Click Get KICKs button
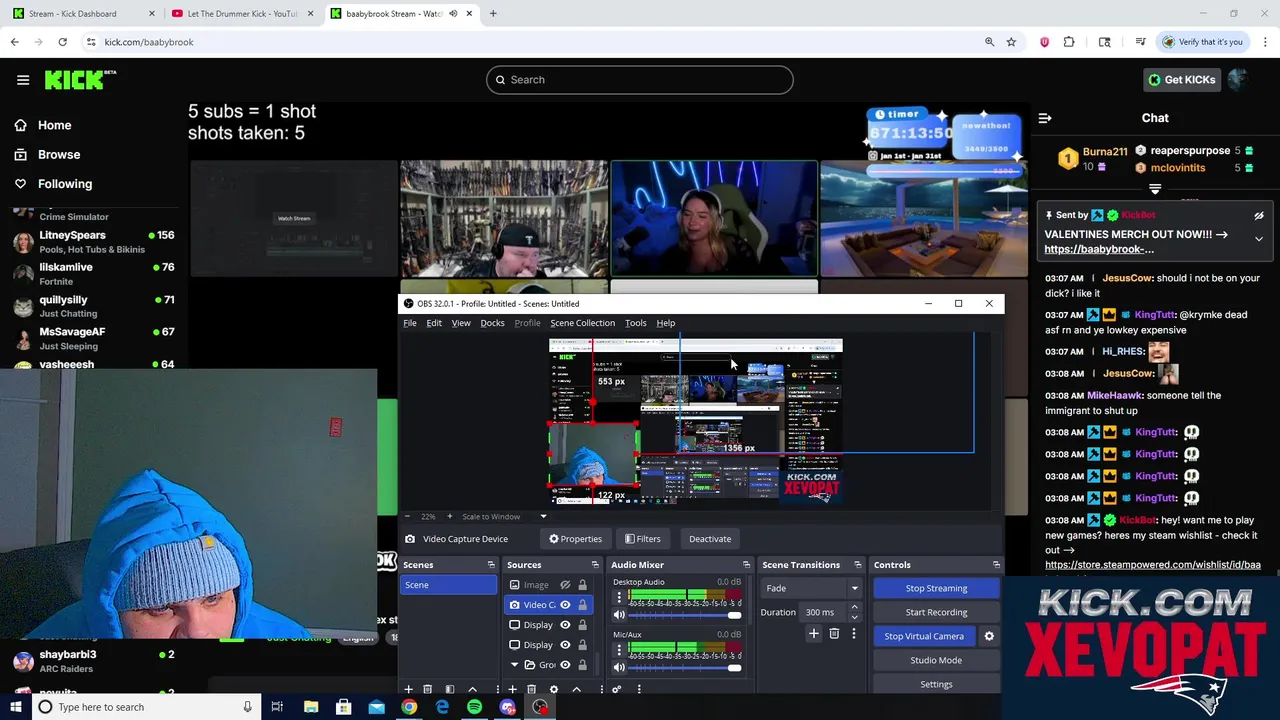 (x=1181, y=80)
